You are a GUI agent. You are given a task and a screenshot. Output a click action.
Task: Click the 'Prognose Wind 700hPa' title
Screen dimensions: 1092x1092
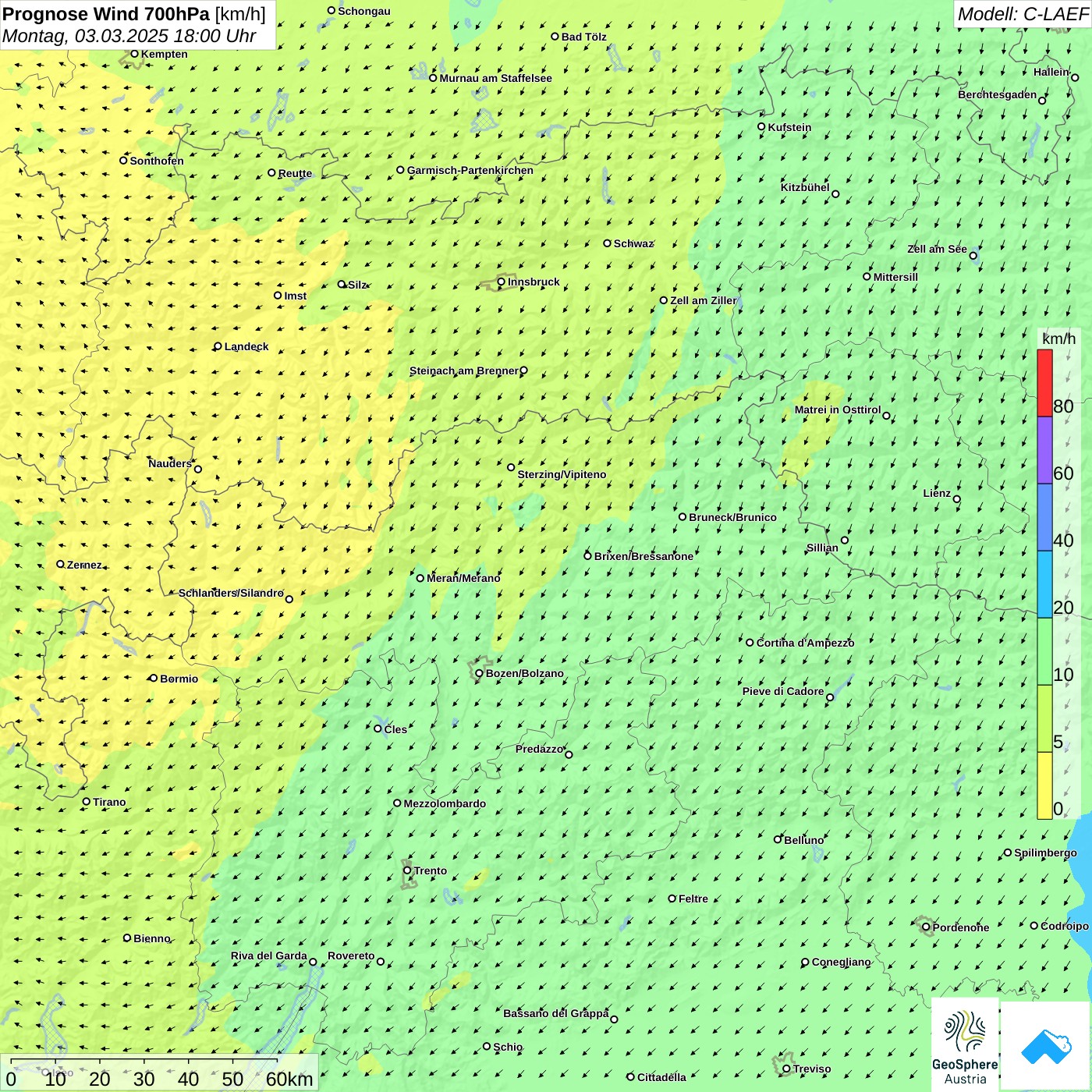(x=106, y=13)
